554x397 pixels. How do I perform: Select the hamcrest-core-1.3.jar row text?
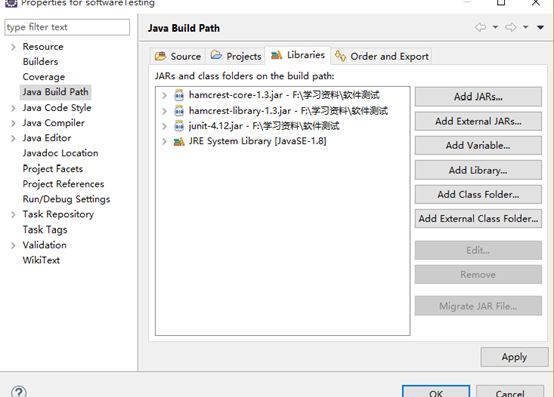tap(284, 95)
